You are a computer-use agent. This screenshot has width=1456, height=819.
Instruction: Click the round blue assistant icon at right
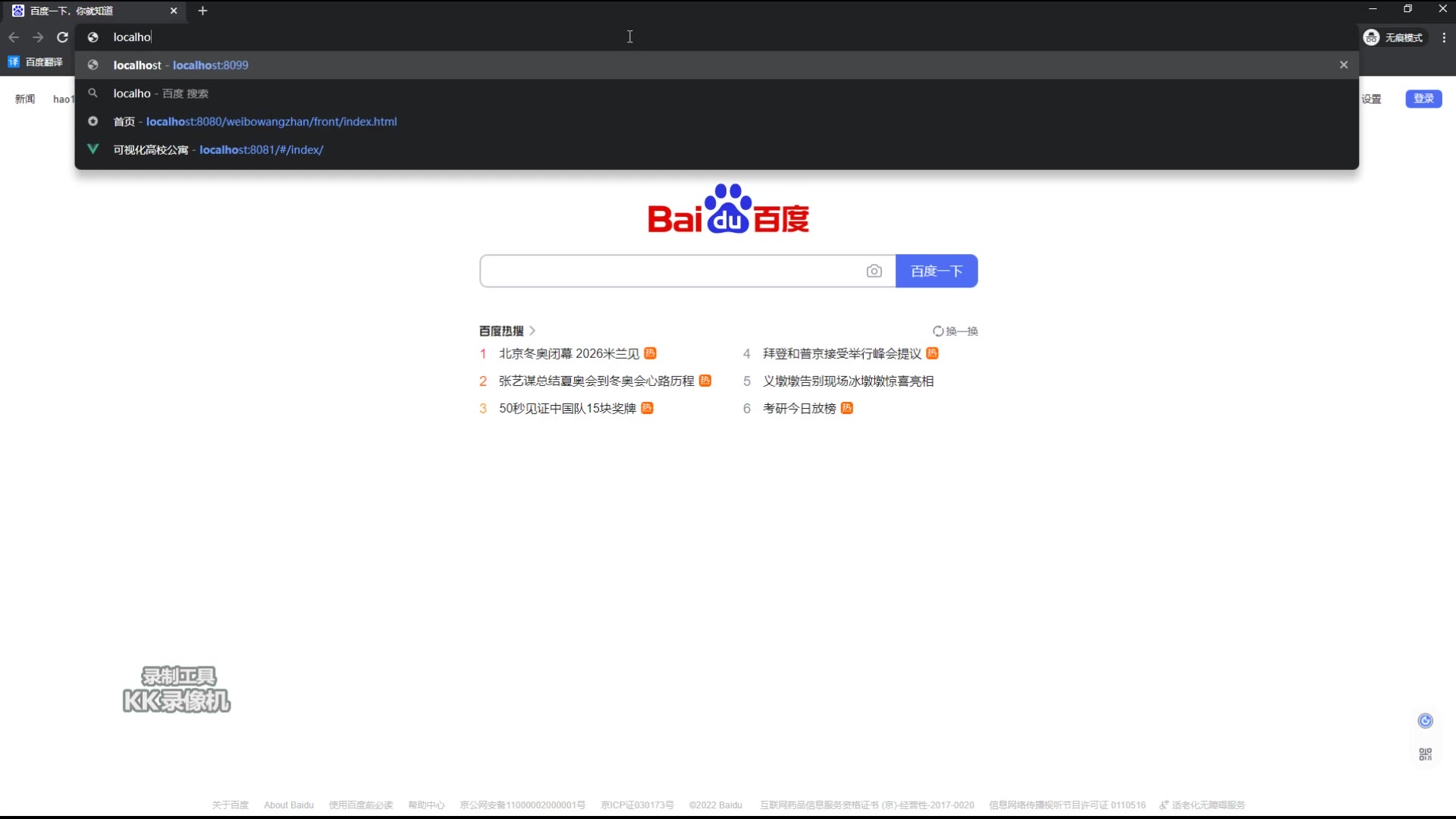tap(1426, 720)
